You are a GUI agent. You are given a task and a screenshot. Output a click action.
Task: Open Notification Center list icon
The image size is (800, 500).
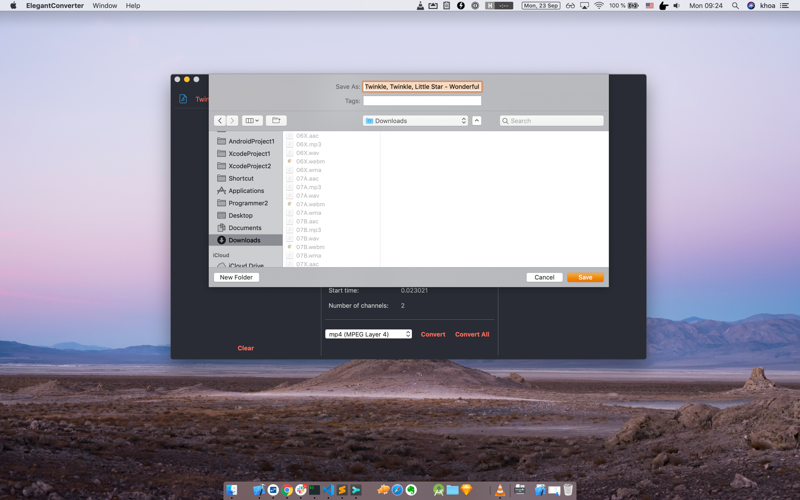pos(785,6)
